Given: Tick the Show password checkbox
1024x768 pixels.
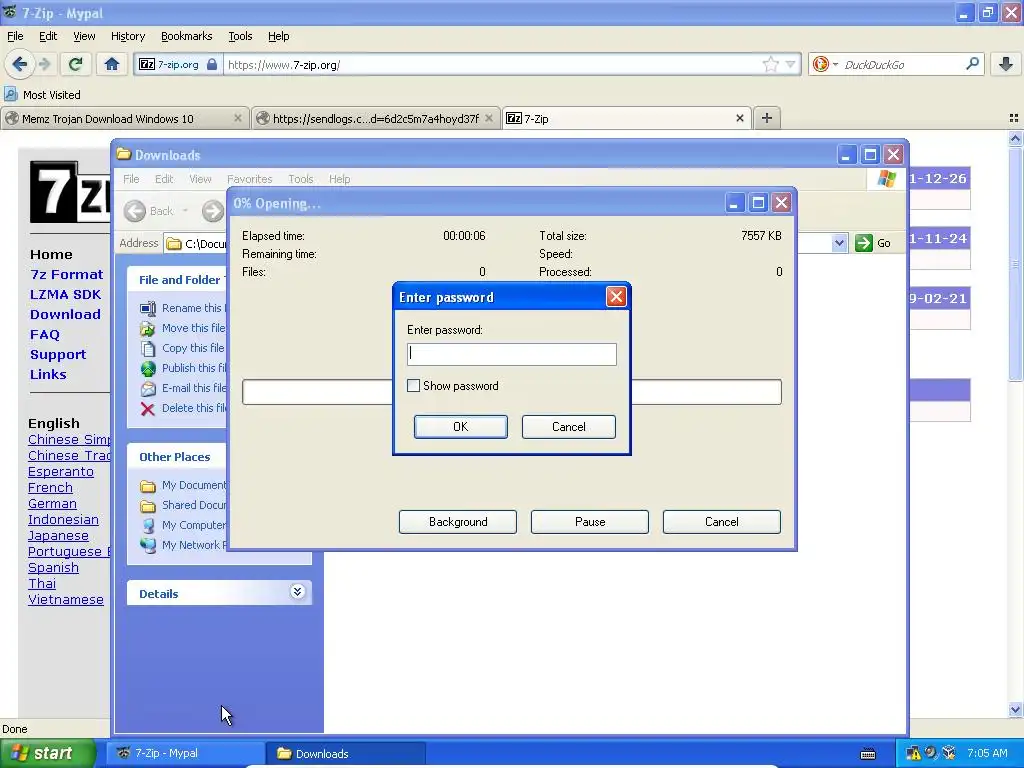Looking at the screenshot, I should click(x=413, y=386).
